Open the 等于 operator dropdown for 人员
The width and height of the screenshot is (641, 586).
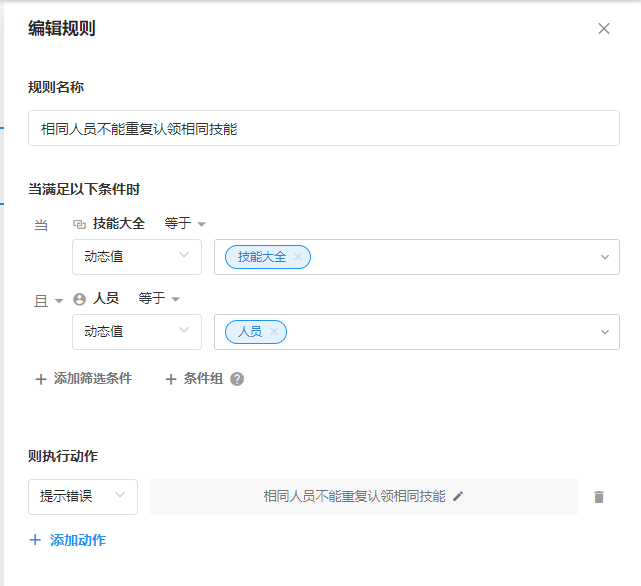coord(159,299)
